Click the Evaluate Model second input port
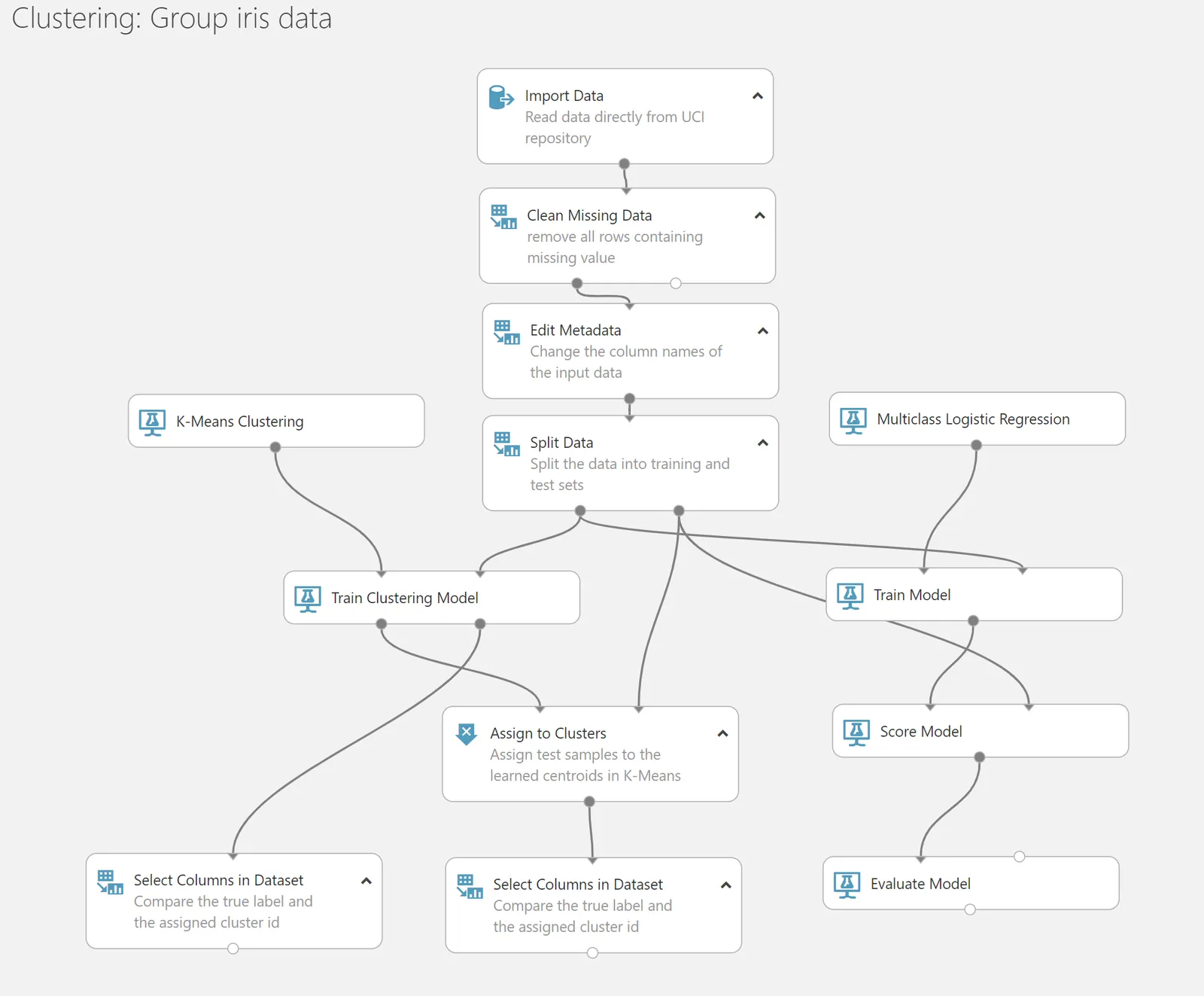Image resolution: width=1204 pixels, height=996 pixels. pos(1019,857)
